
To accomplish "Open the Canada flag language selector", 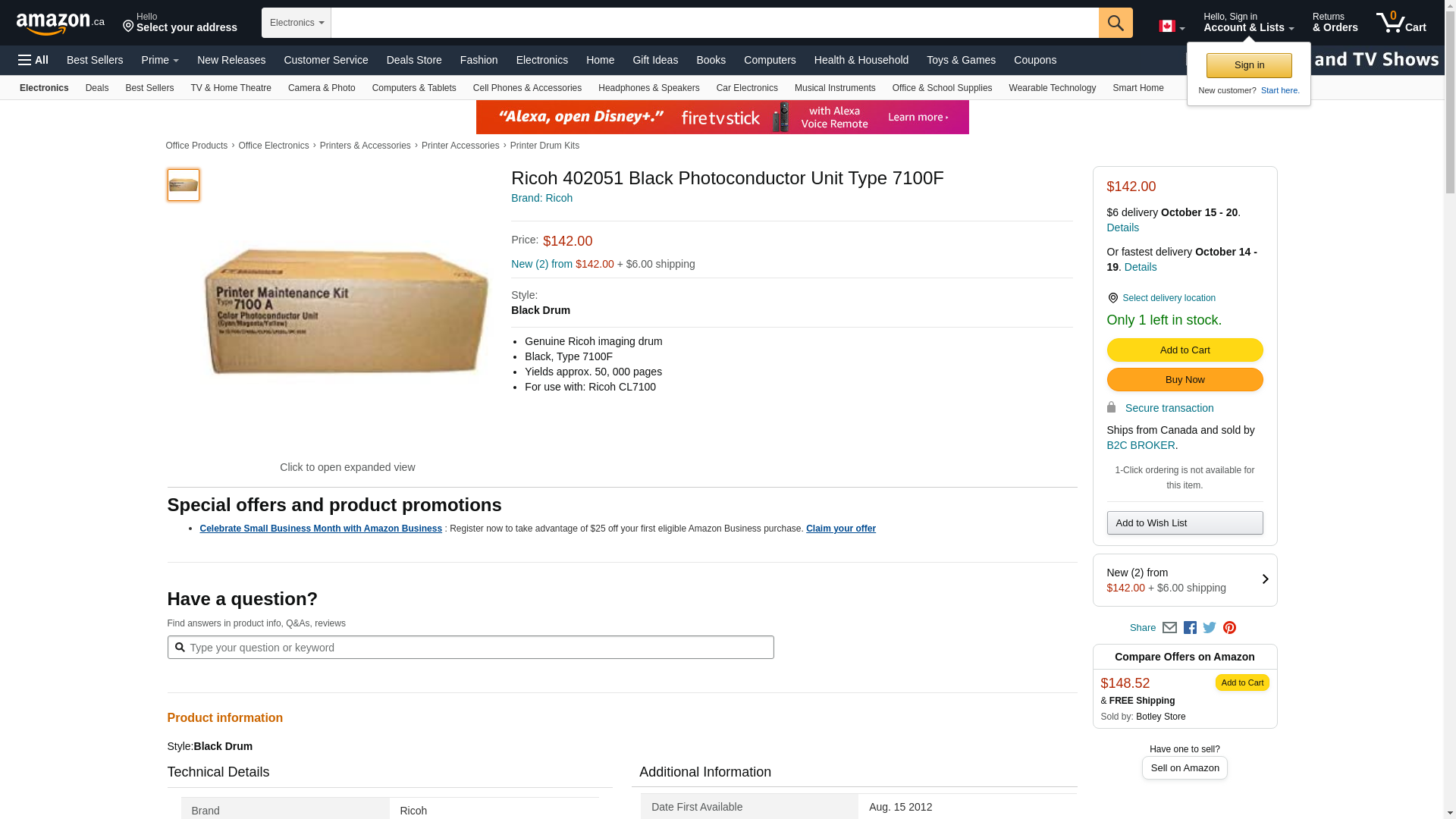I will 1171,27.
